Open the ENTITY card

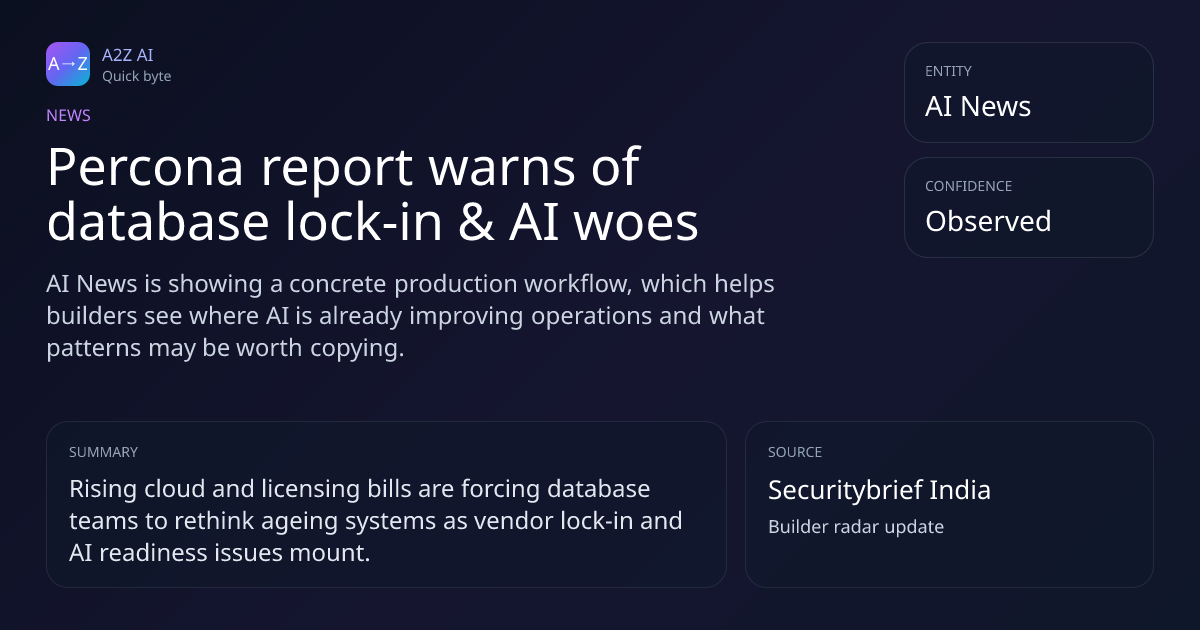pyautogui.click(x=1029, y=92)
